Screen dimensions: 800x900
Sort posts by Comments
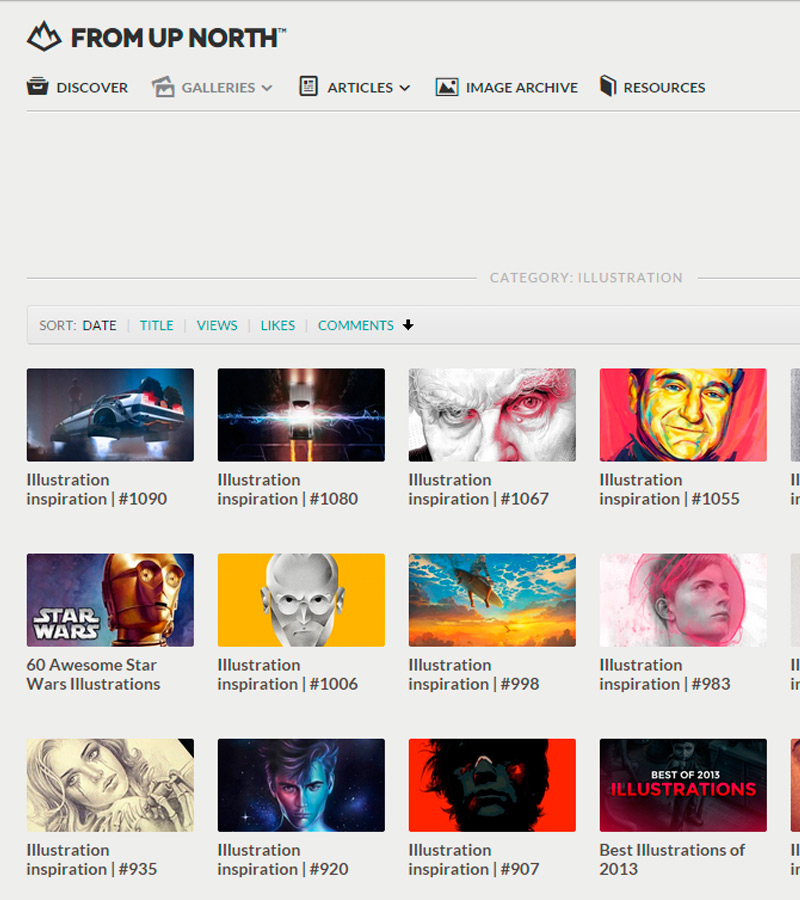[x=356, y=325]
